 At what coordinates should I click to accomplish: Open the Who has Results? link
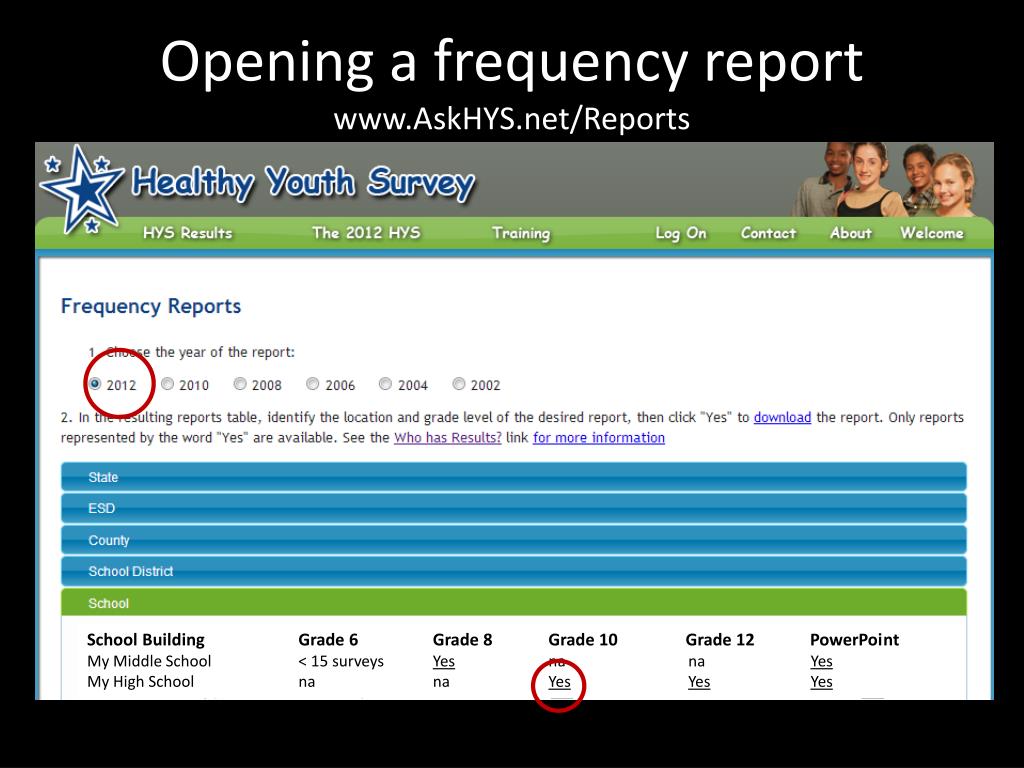tap(448, 438)
